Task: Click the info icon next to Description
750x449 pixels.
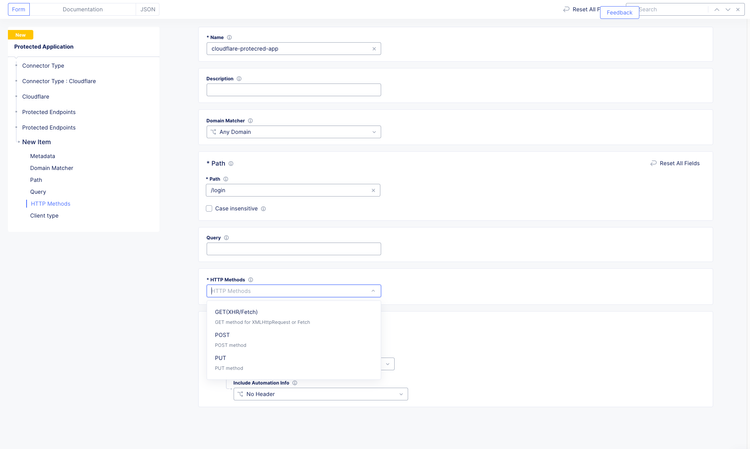Action: click(x=239, y=79)
